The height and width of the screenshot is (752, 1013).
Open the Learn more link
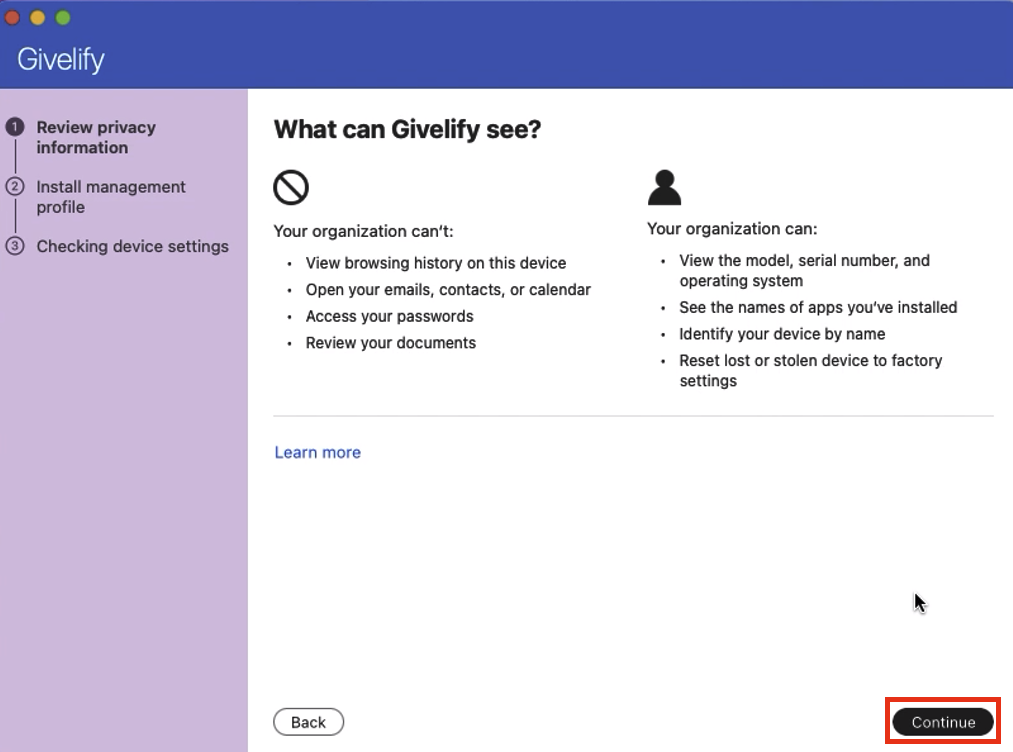(x=317, y=452)
